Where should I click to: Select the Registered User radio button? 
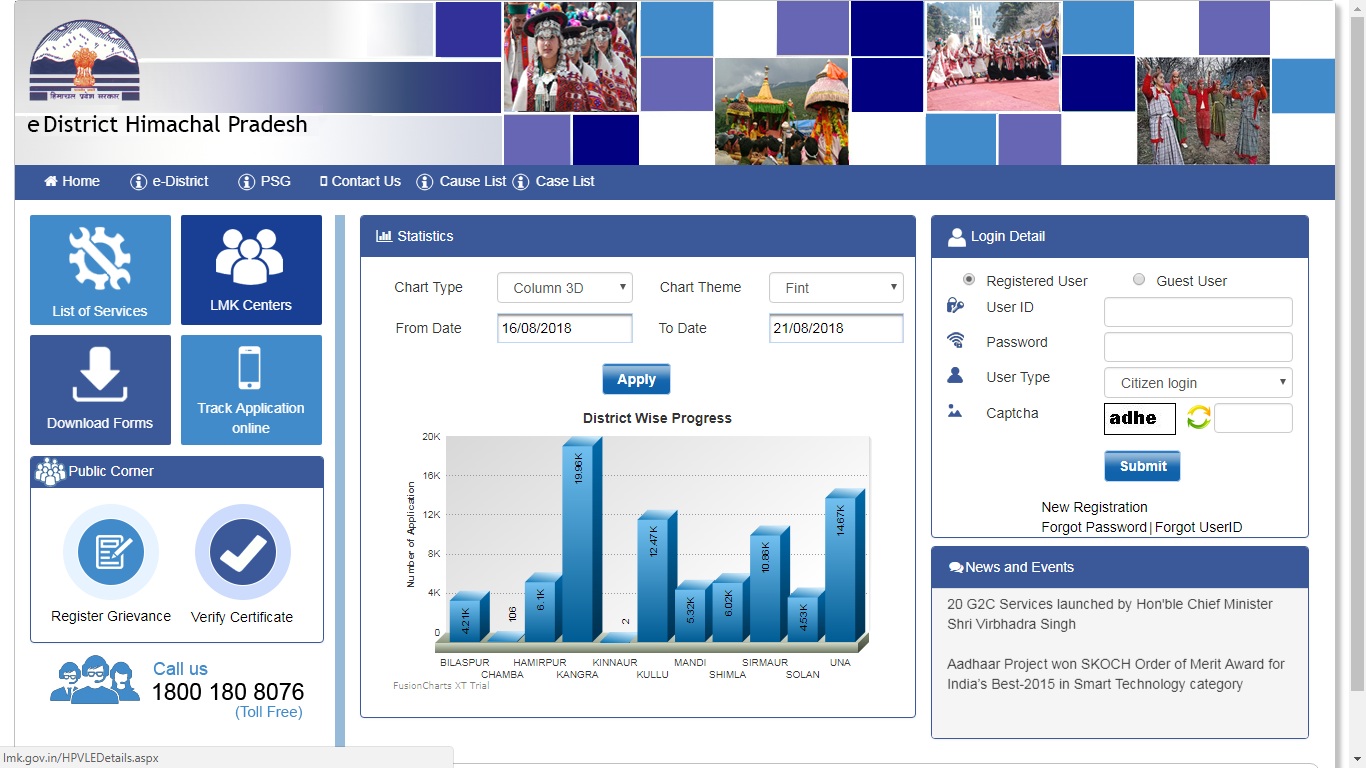pos(968,280)
